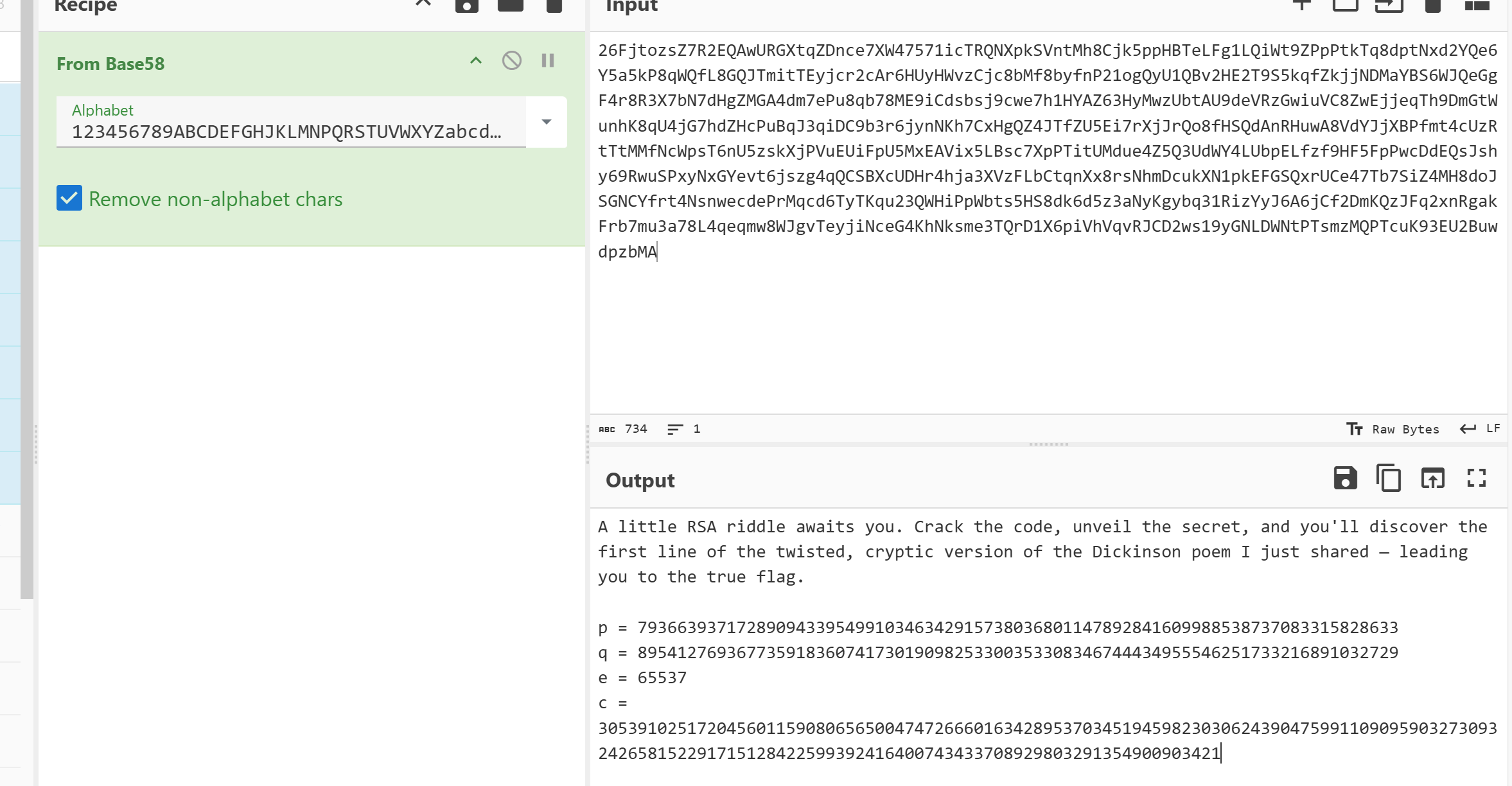Uncheck Remove non-alphabet chars

(x=69, y=198)
